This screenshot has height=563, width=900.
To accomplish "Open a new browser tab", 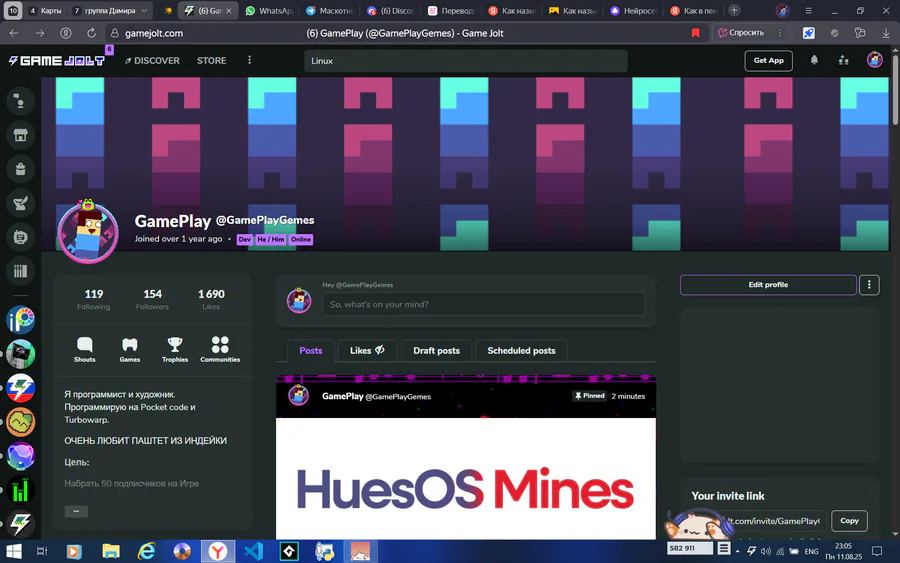I will [x=734, y=10].
